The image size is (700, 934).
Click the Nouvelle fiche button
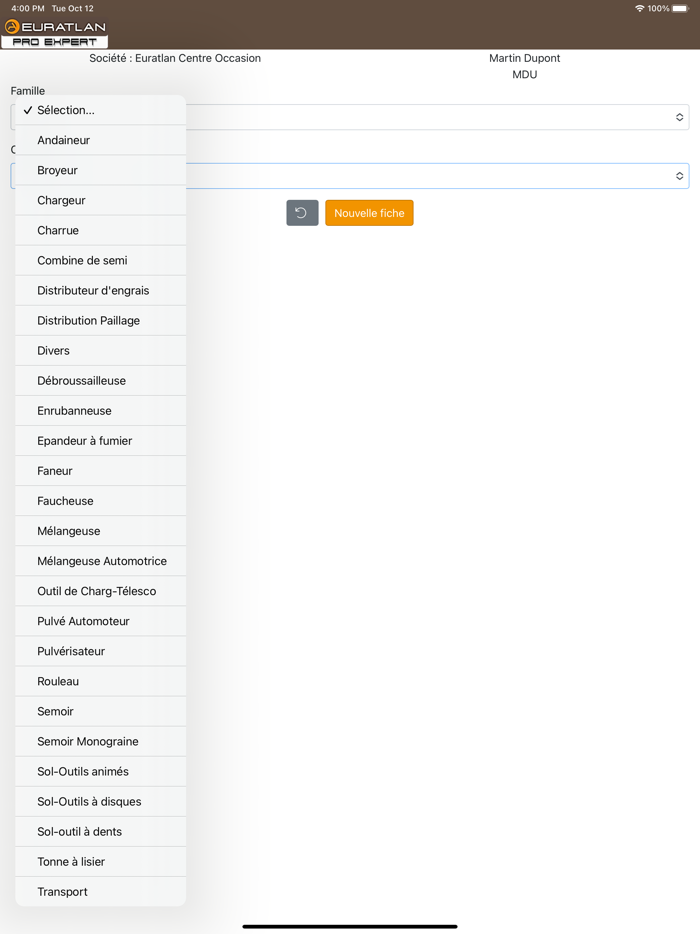tap(369, 213)
